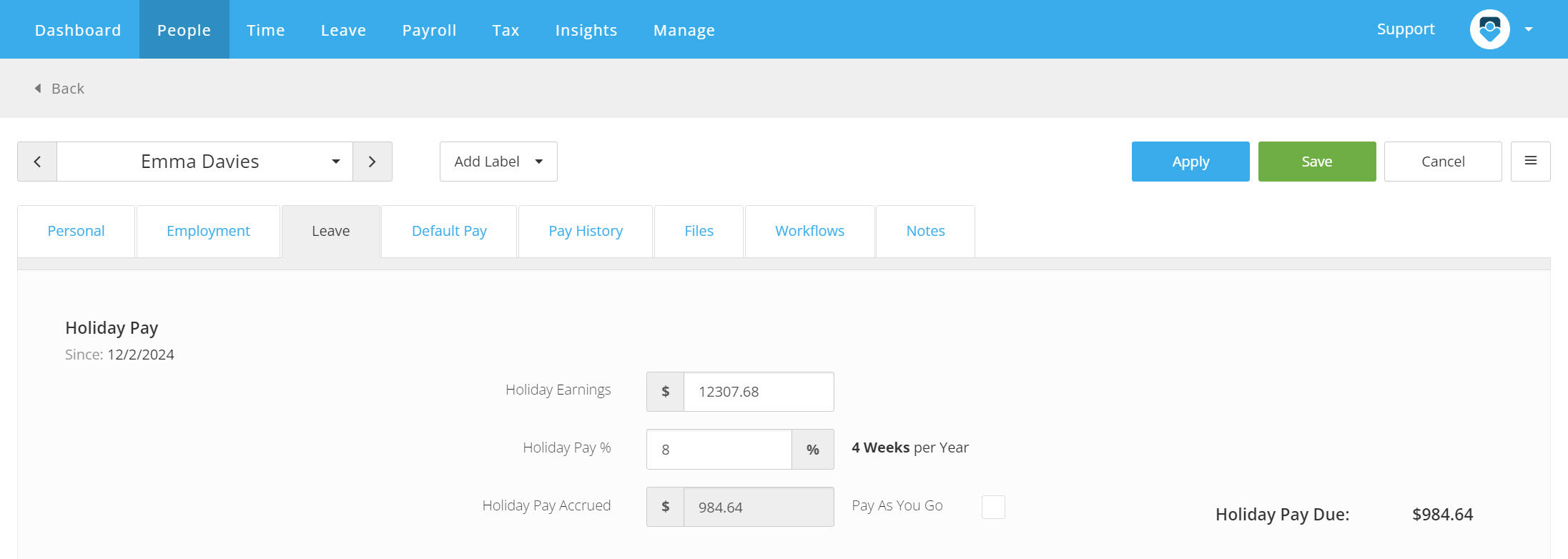
Task: Go to next employee with right chevron
Action: 373,162
